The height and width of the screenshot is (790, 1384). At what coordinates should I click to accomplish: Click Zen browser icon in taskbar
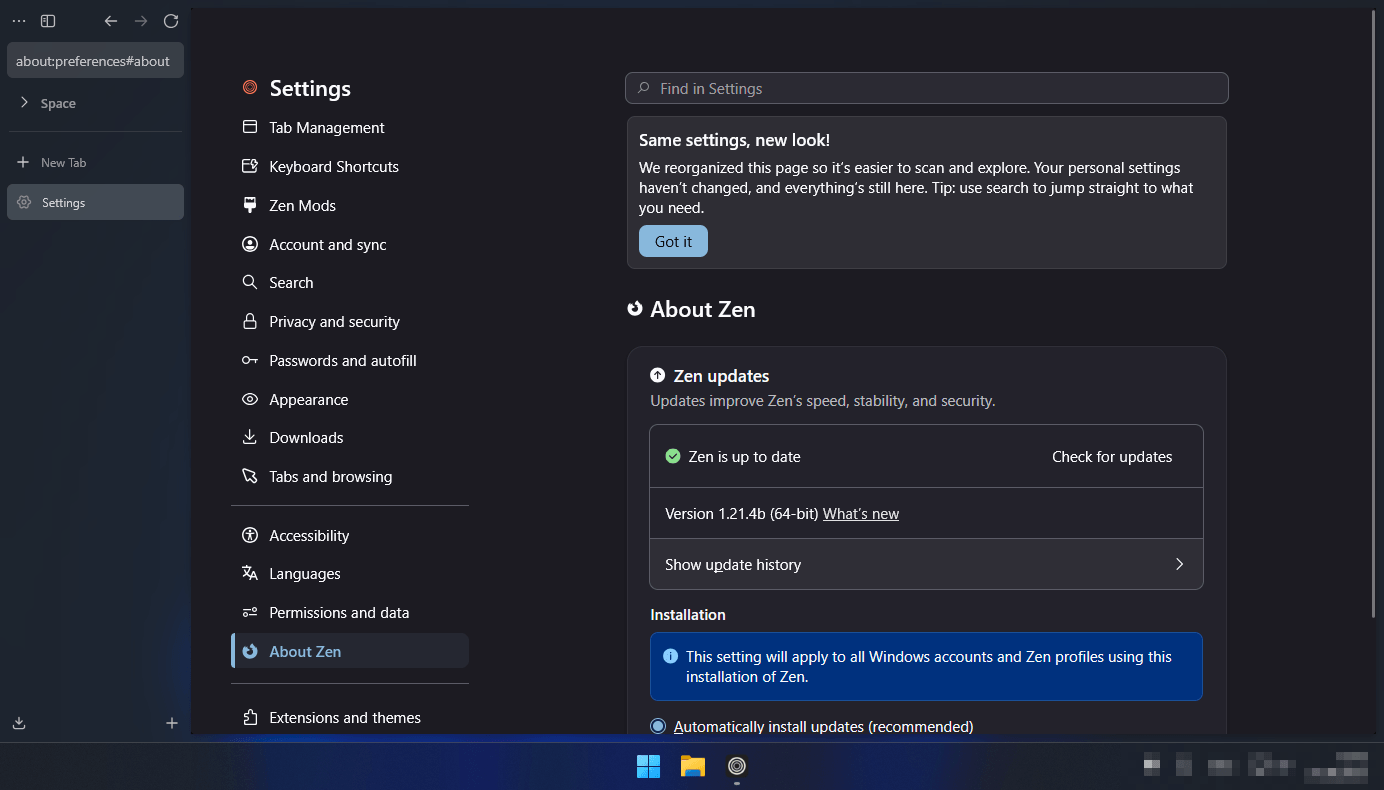(737, 766)
